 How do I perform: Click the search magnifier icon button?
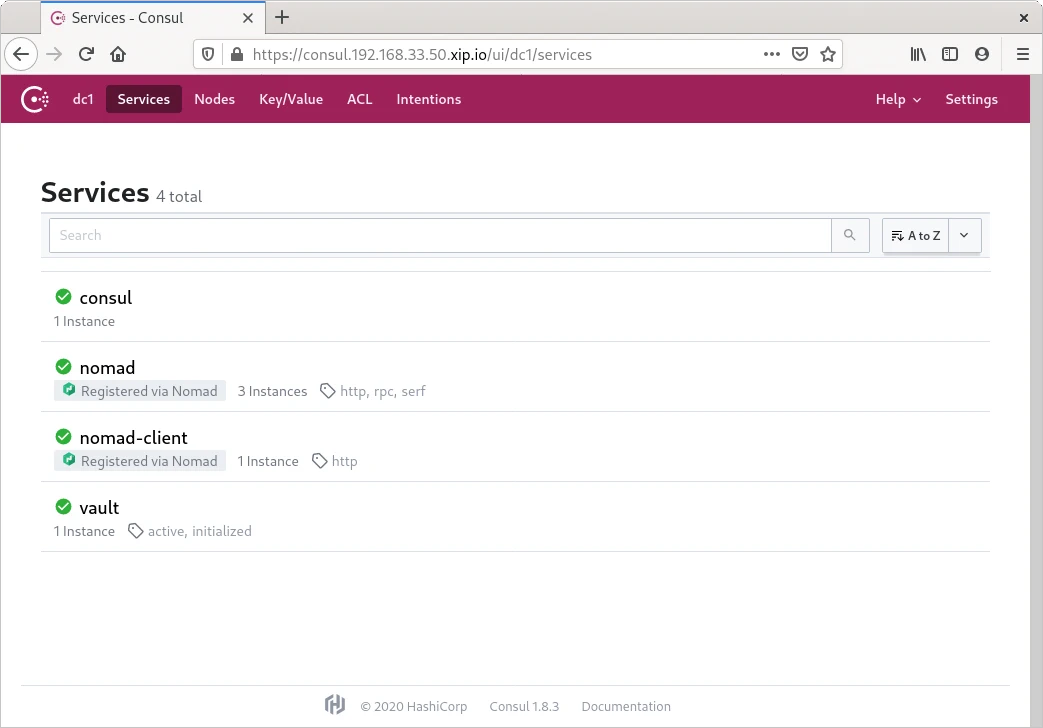coord(849,235)
